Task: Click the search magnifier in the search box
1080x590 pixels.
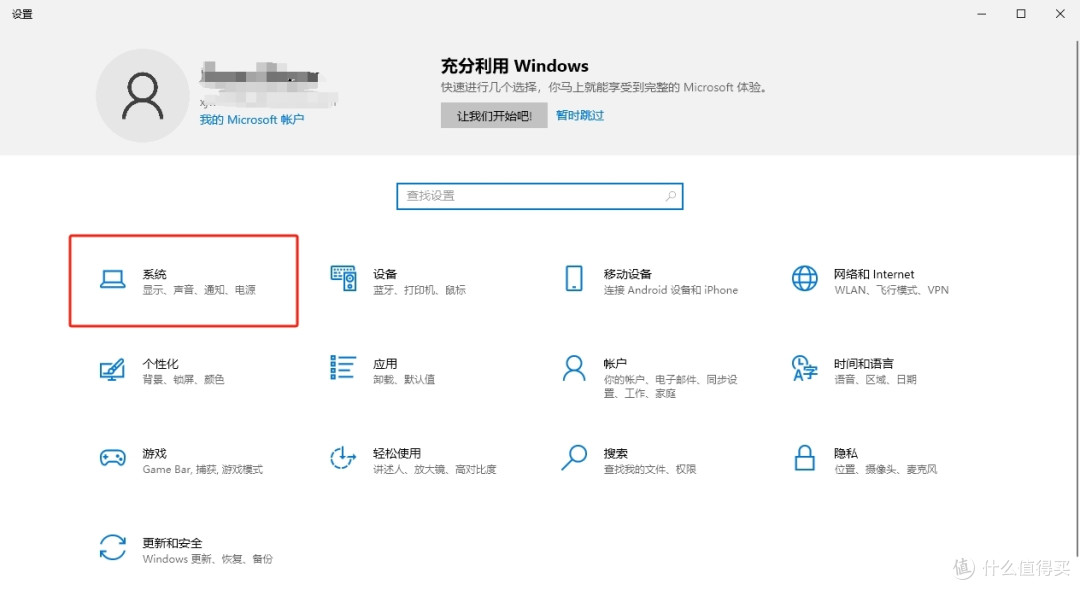Action: point(671,196)
